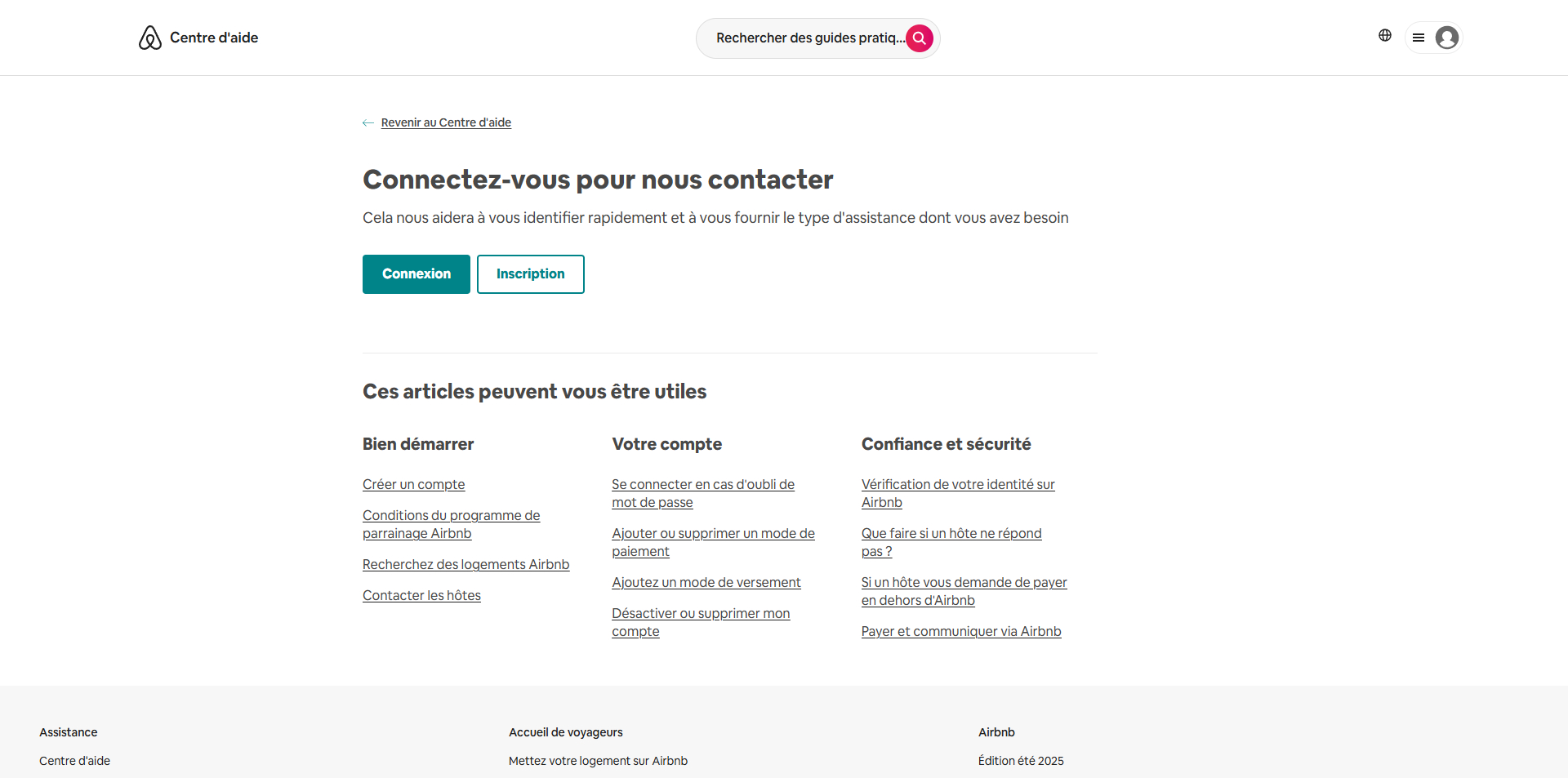Click footer Centre d'aide link
The width and height of the screenshot is (1568, 778).
click(x=74, y=761)
